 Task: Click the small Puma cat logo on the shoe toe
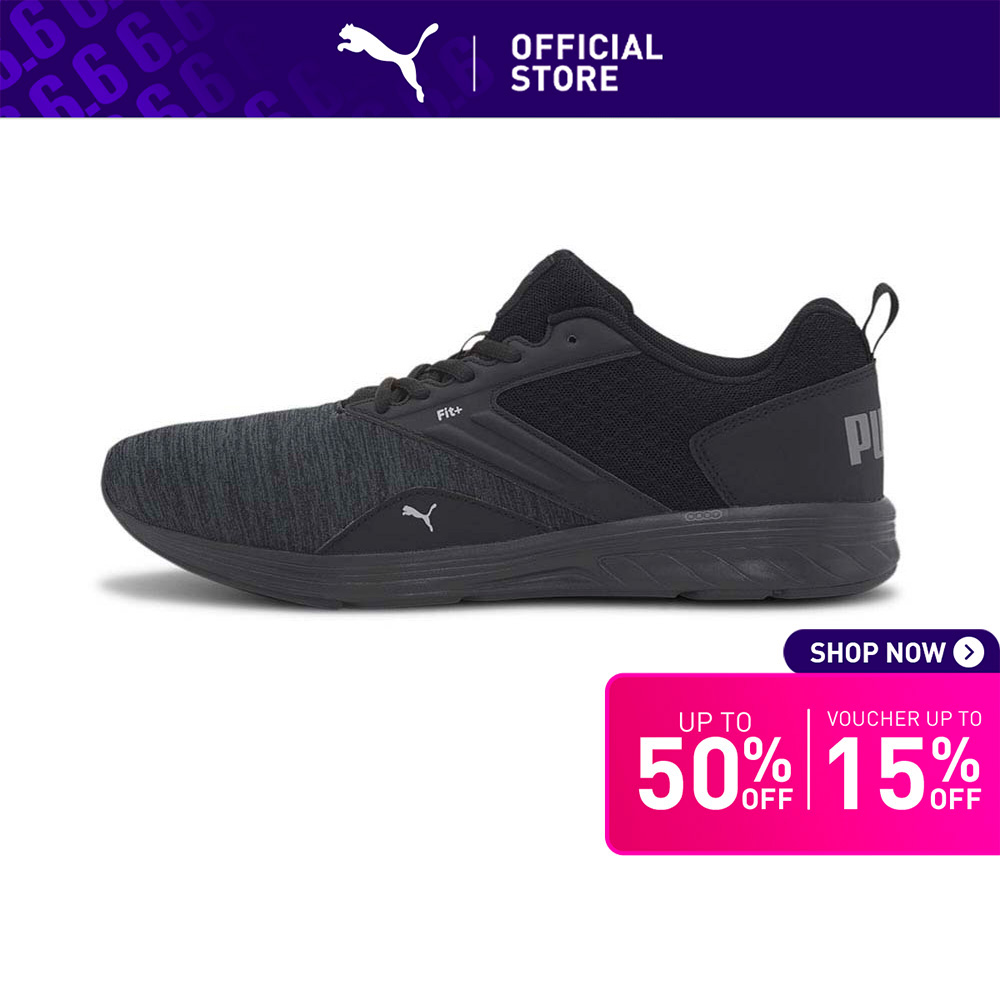click(x=419, y=515)
